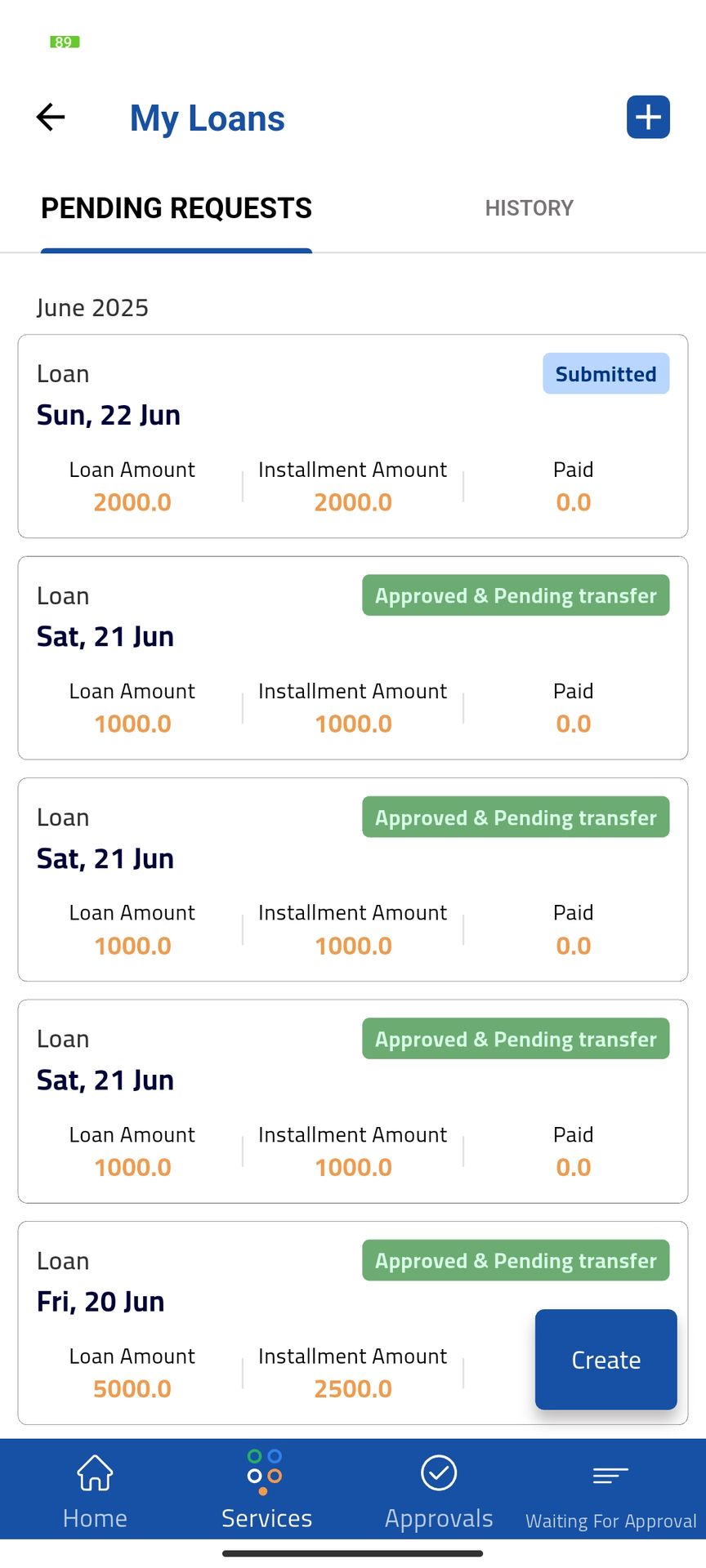This screenshot has height=1568, width=706.
Task: Open the Waiting For Approval lines icon
Action: 610,1475
